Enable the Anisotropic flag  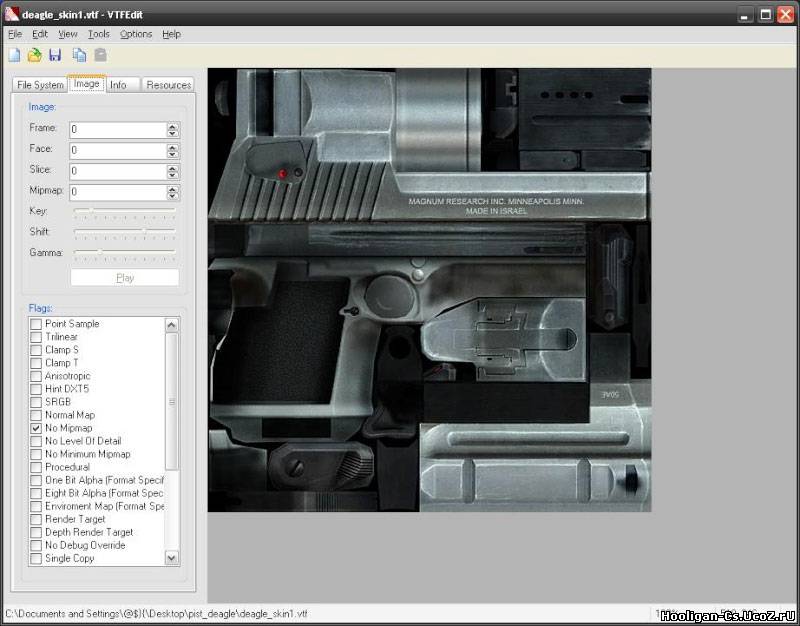coord(36,376)
